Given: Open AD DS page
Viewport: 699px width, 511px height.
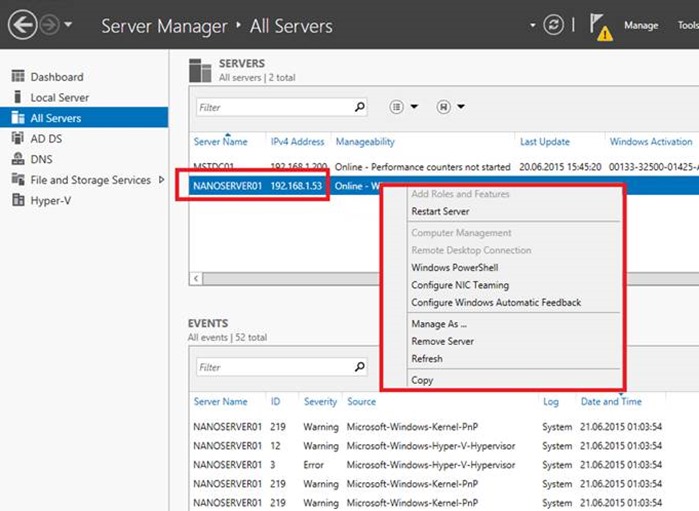Looking at the screenshot, I should pos(46,139).
